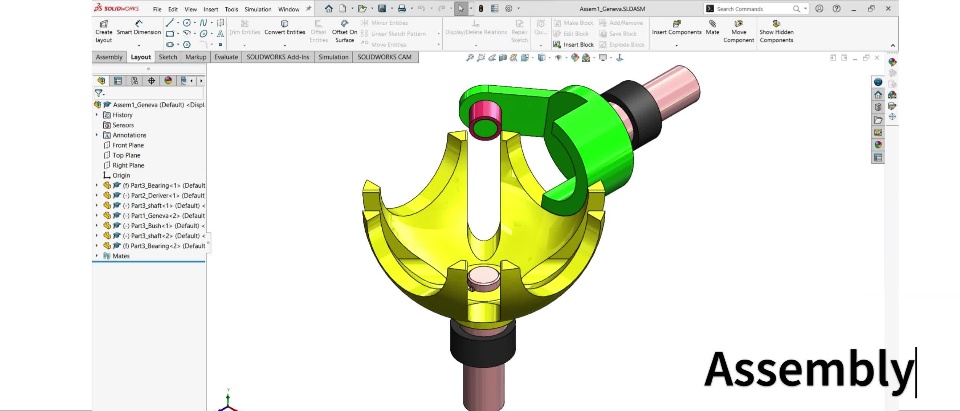Select the Line sketch tool
960x411 pixels.
(170, 23)
